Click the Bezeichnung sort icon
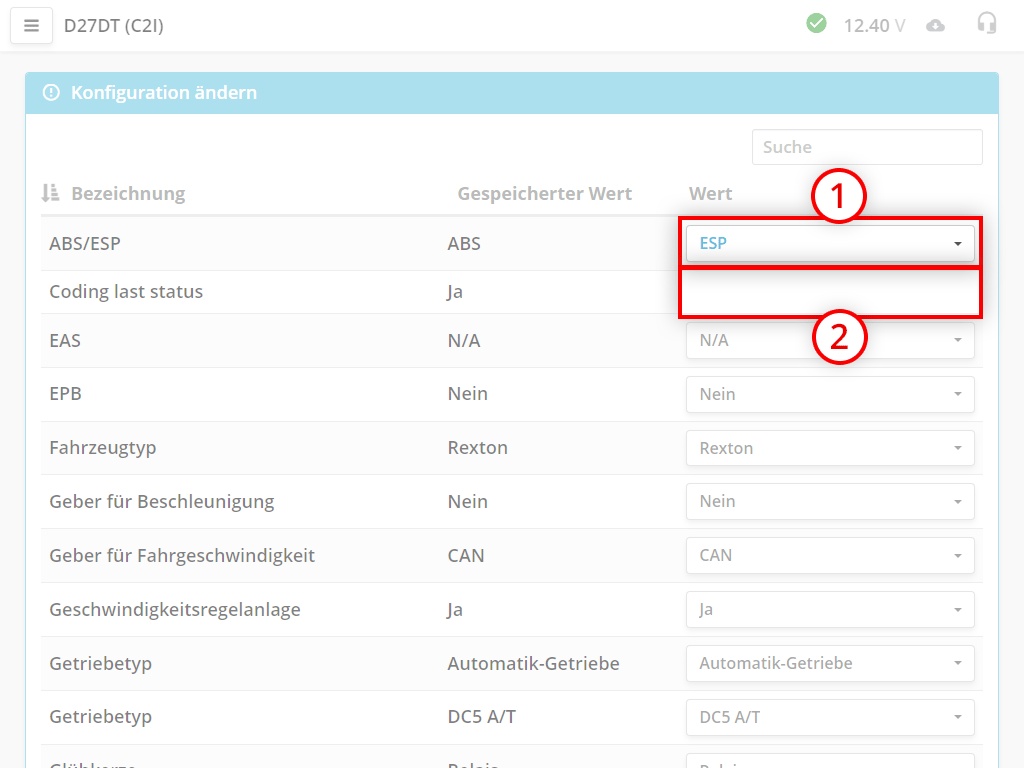The image size is (1024, 768). pos(50,193)
